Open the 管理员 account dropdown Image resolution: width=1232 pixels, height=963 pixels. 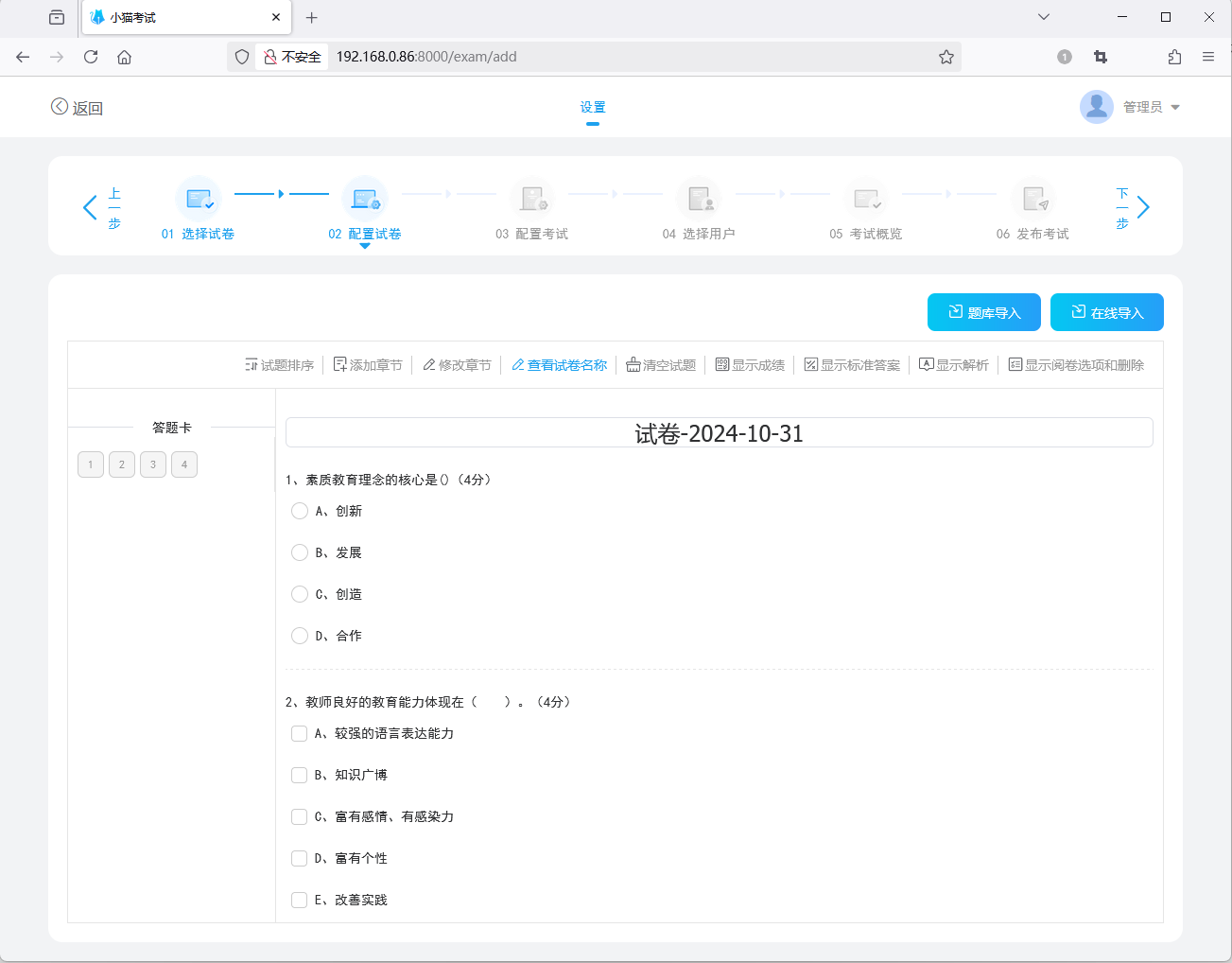(x=1144, y=107)
